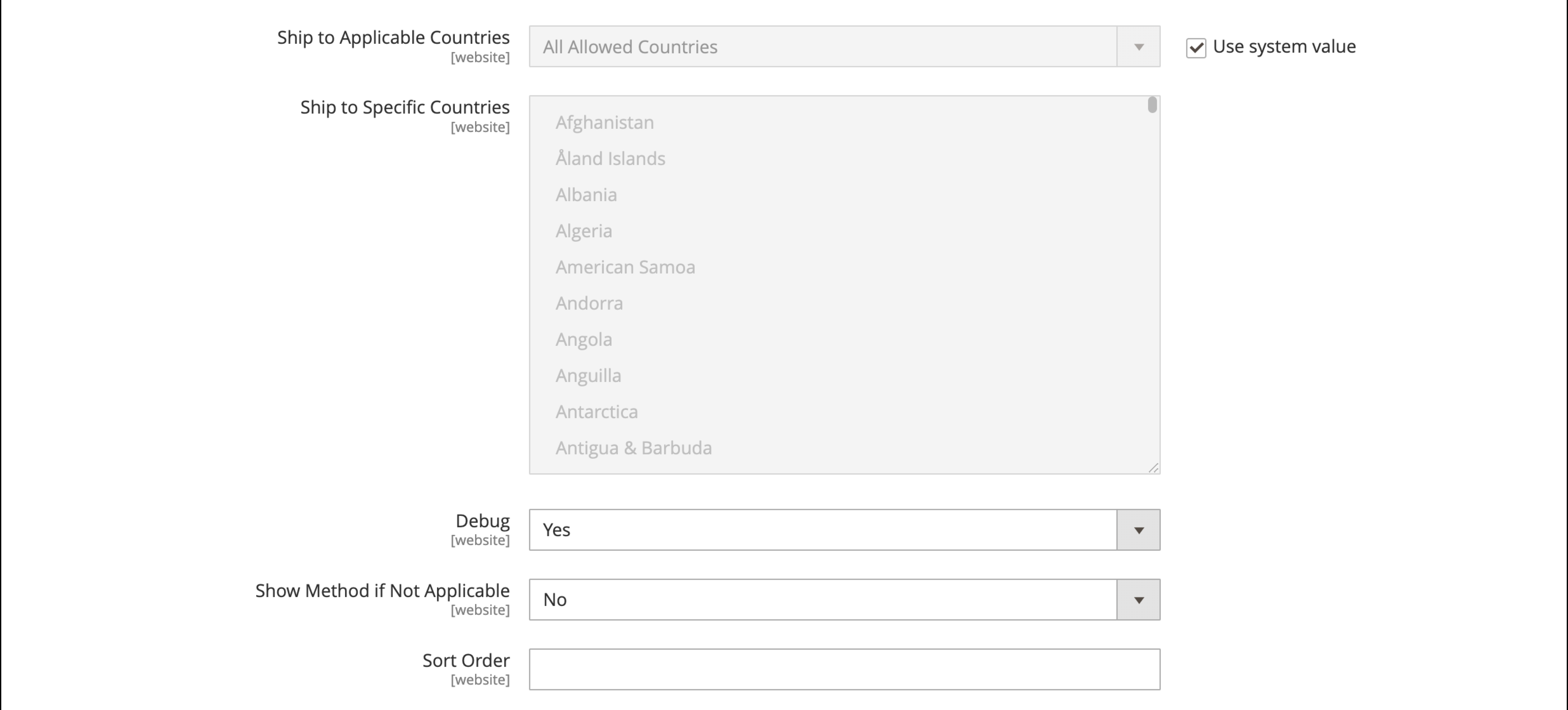Image resolution: width=1568 pixels, height=710 pixels.
Task: Click the All Allowed Countries select box
Action: click(x=822, y=47)
